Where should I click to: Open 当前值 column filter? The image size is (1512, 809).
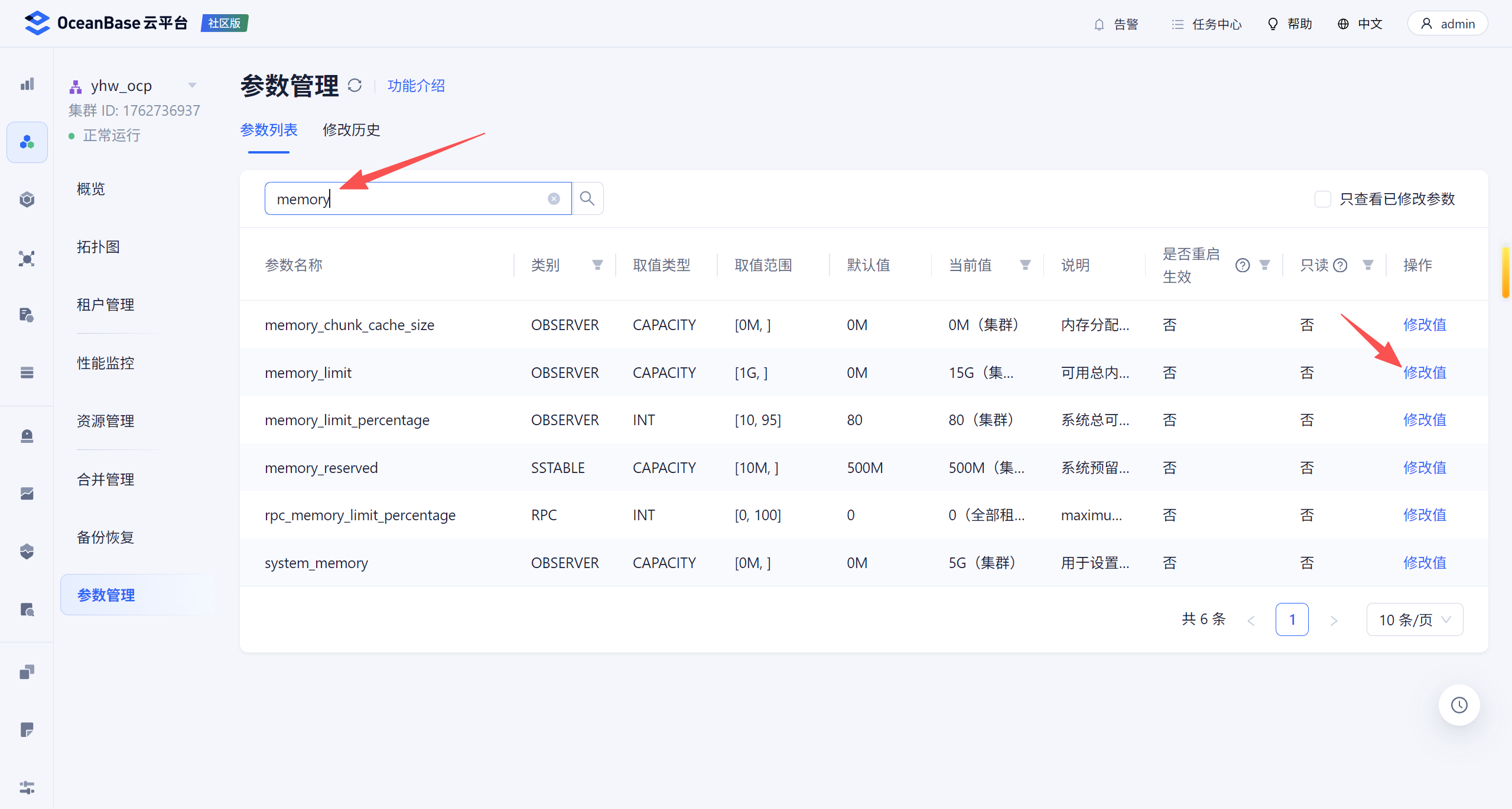pyautogui.click(x=1025, y=265)
